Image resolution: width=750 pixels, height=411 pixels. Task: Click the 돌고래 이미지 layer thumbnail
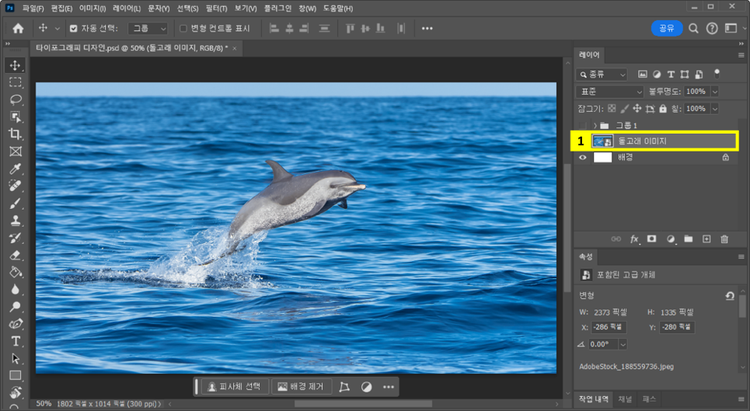point(603,141)
